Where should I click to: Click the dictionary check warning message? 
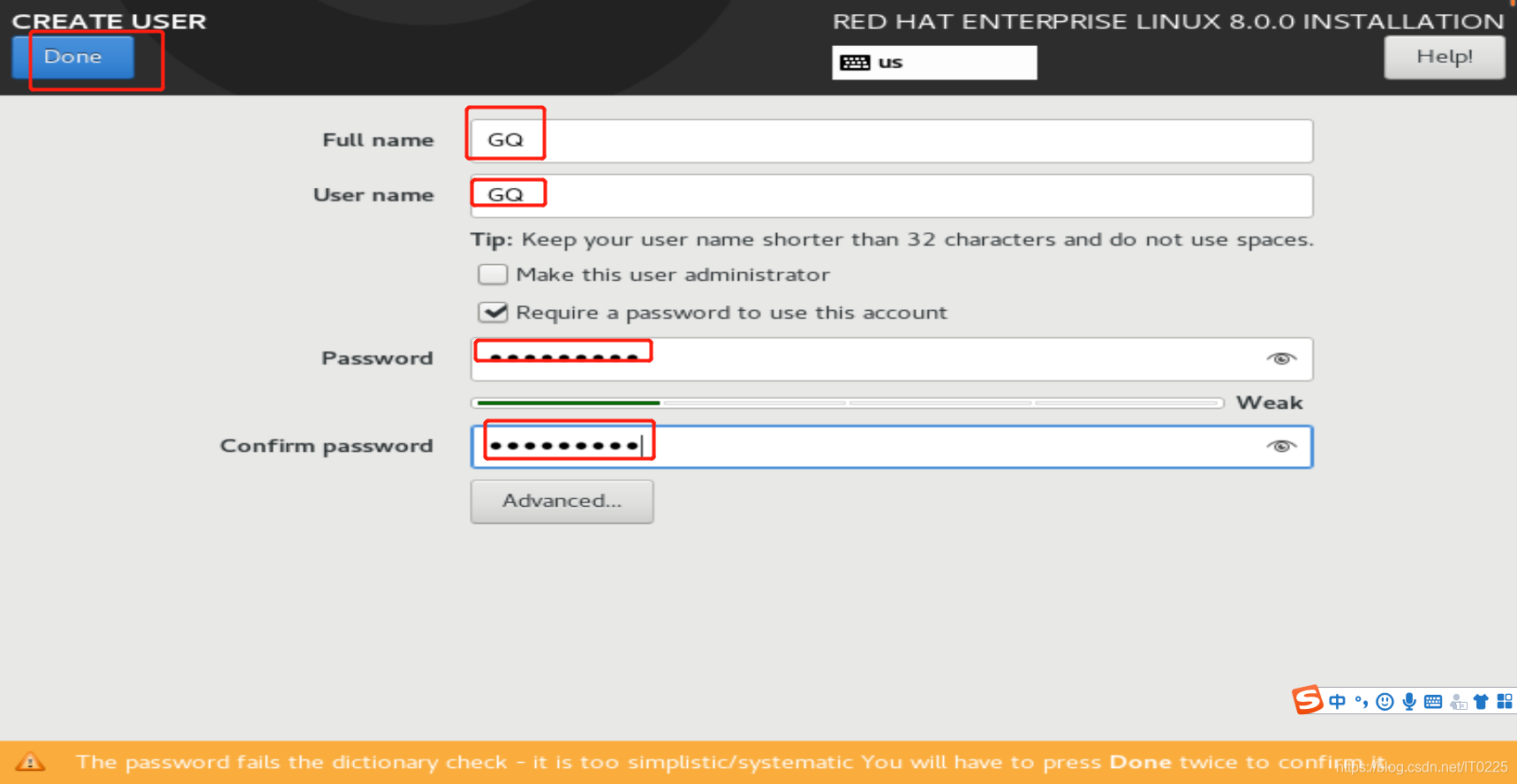tap(731, 762)
